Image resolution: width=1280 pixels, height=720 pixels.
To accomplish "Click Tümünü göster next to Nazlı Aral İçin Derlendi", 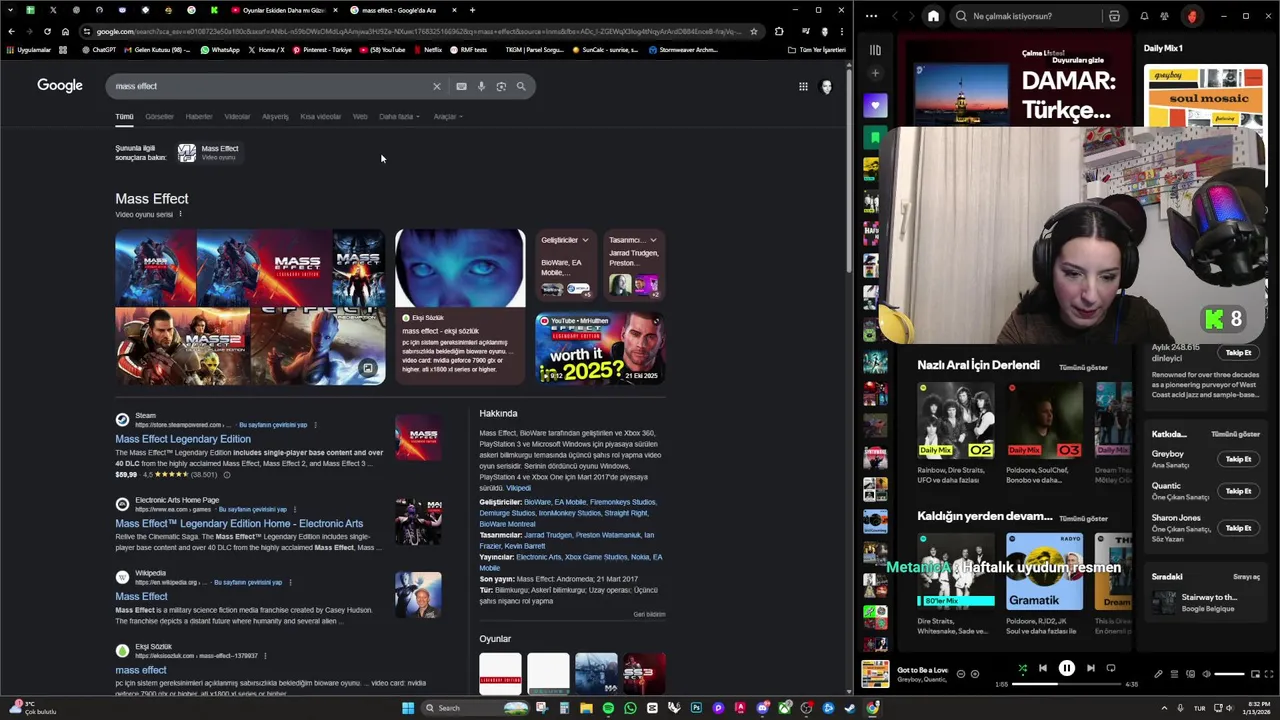I will tap(1083, 368).
